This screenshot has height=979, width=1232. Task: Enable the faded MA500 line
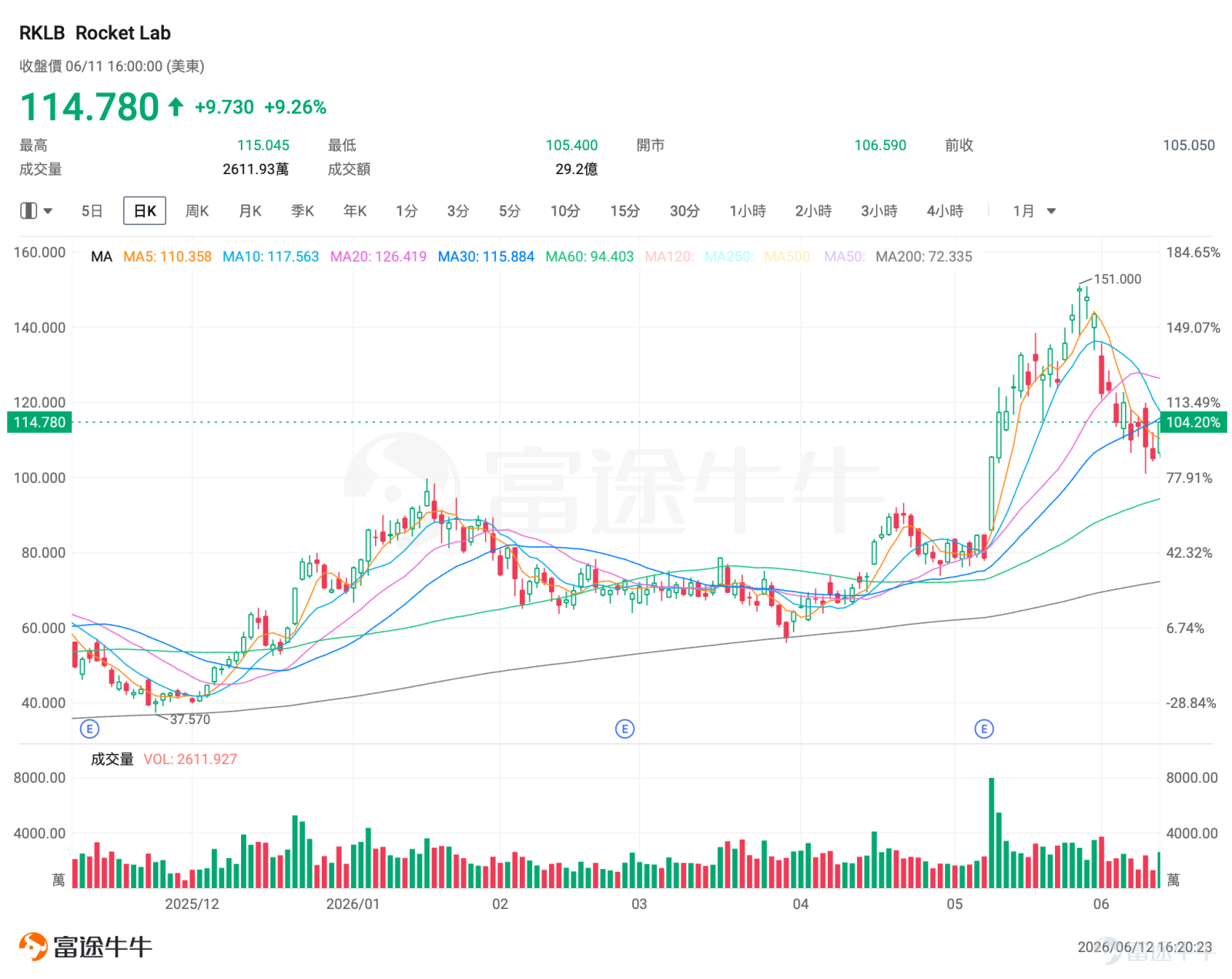click(788, 256)
